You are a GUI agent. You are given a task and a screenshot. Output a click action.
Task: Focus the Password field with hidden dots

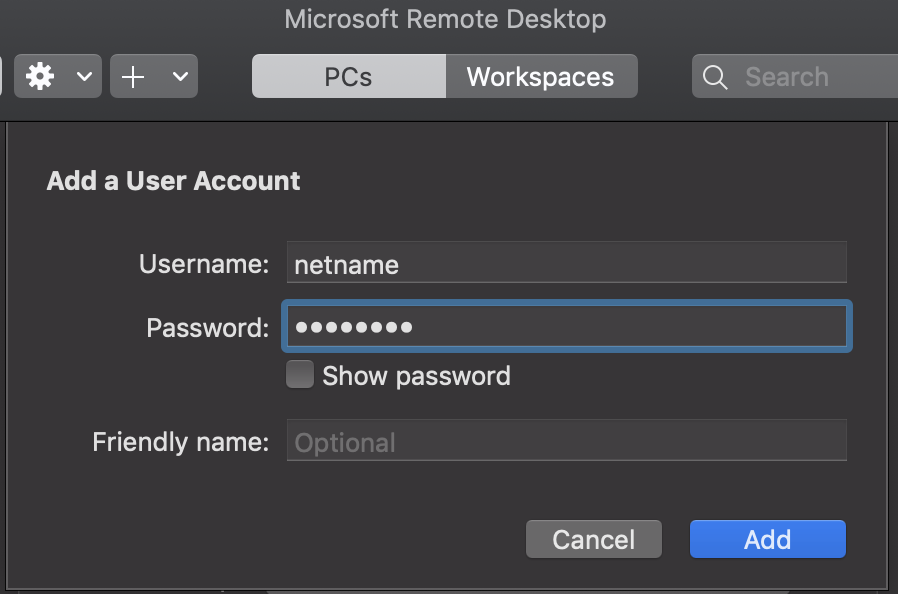(x=566, y=326)
